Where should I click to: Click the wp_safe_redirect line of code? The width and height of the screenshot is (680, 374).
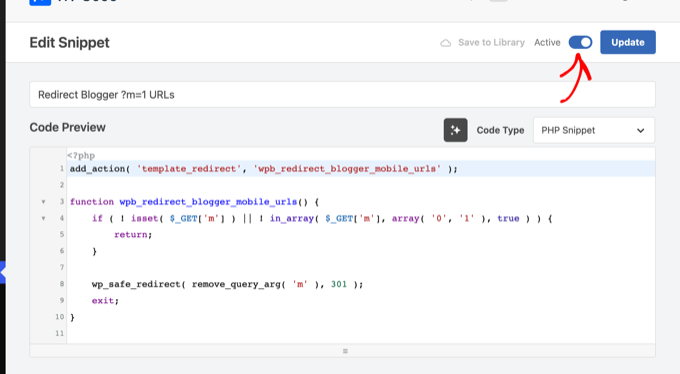(x=227, y=284)
